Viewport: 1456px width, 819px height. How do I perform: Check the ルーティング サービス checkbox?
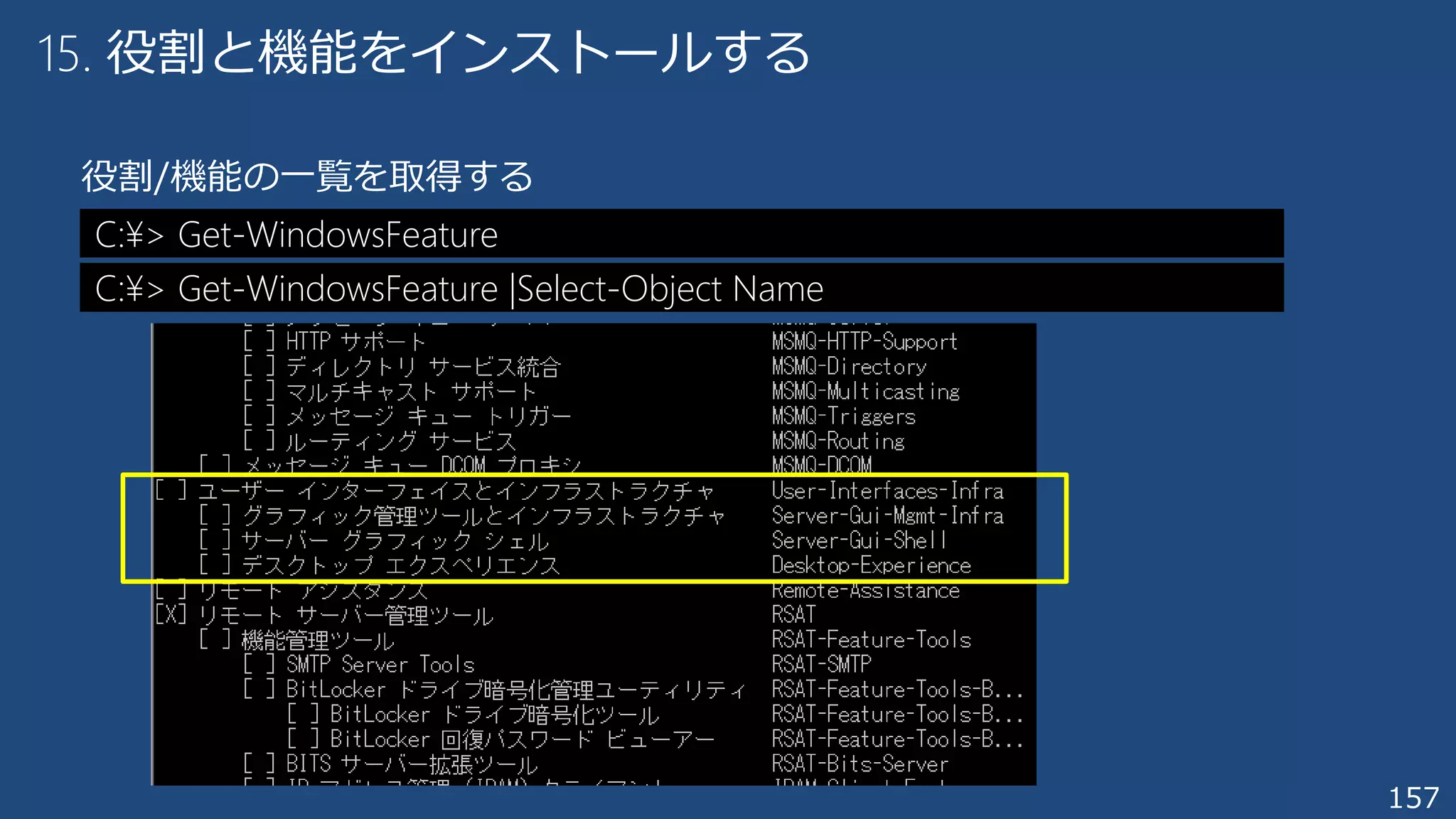pos(259,441)
